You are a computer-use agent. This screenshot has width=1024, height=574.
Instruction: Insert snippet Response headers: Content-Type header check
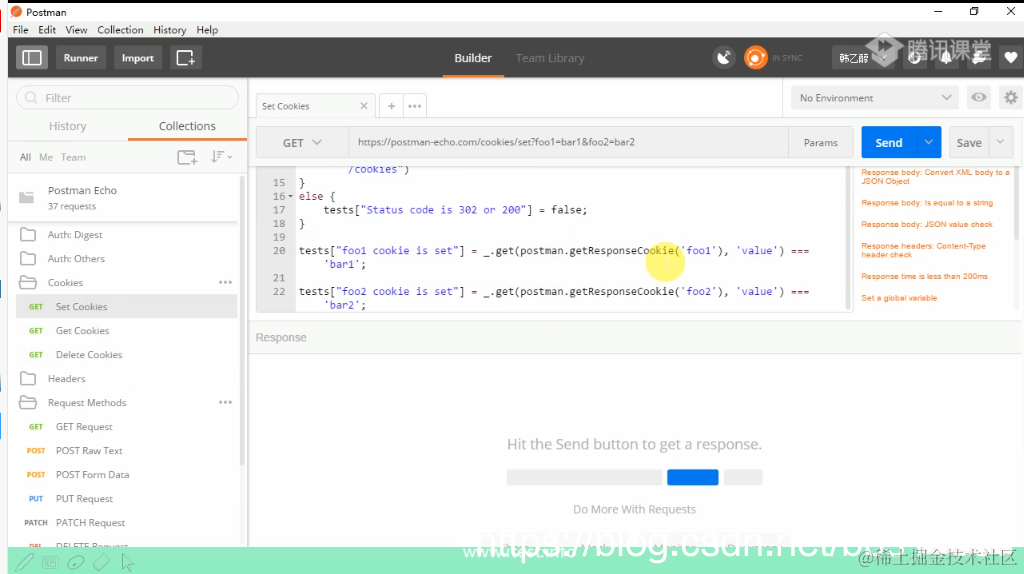pyautogui.click(x=923, y=250)
